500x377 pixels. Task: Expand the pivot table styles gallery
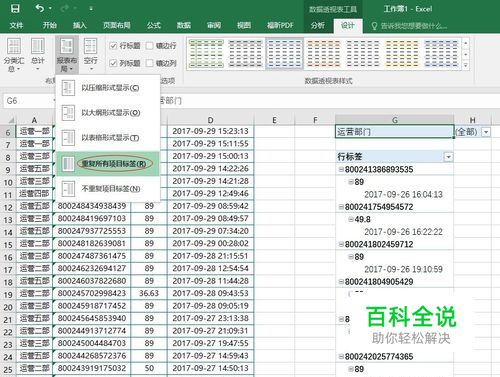pos(466,65)
